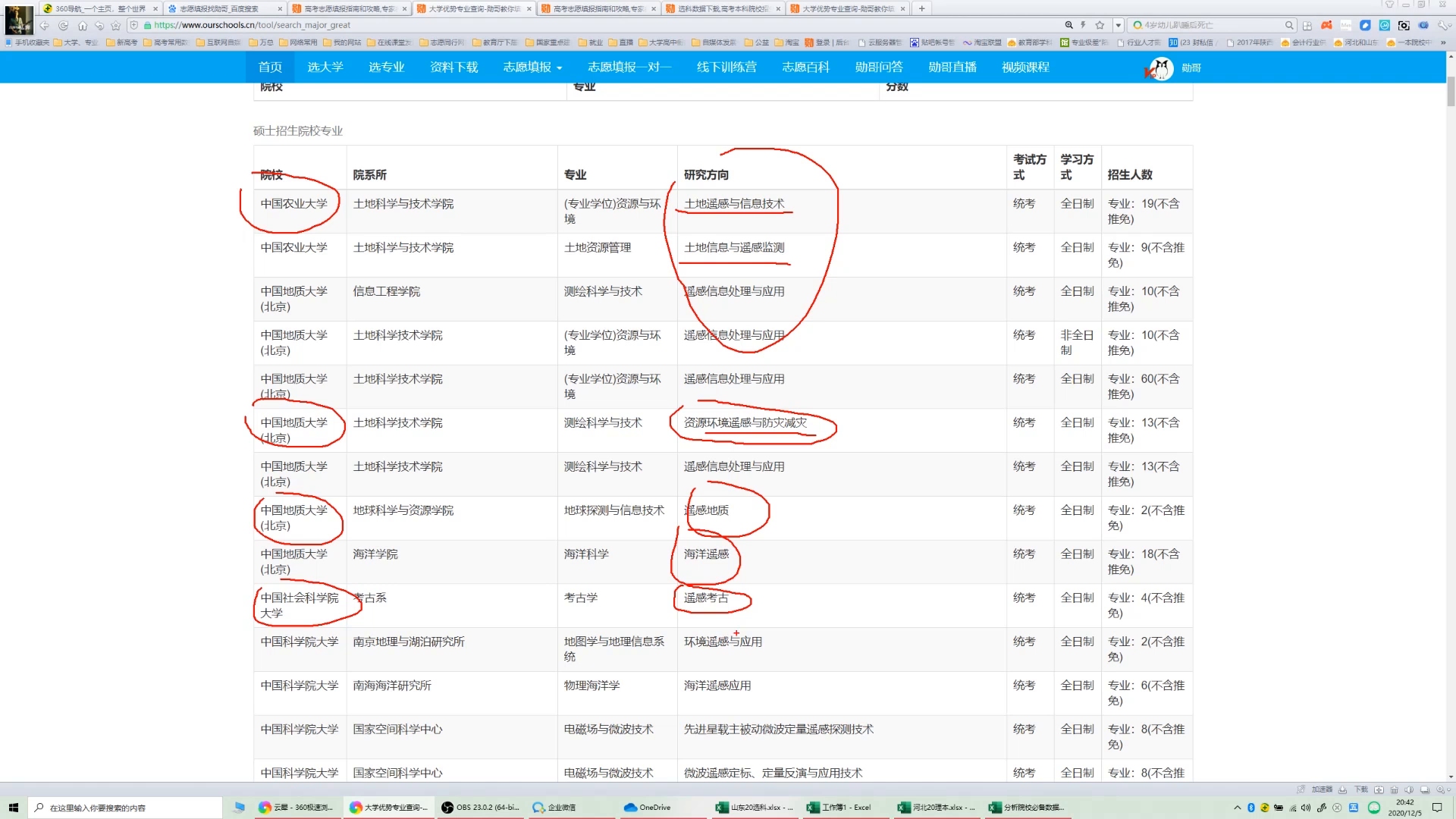Open the screenshot camera extension icon
The height and width of the screenshot is (819, 1456).
pyautogui.click(x=1404, y=25)
